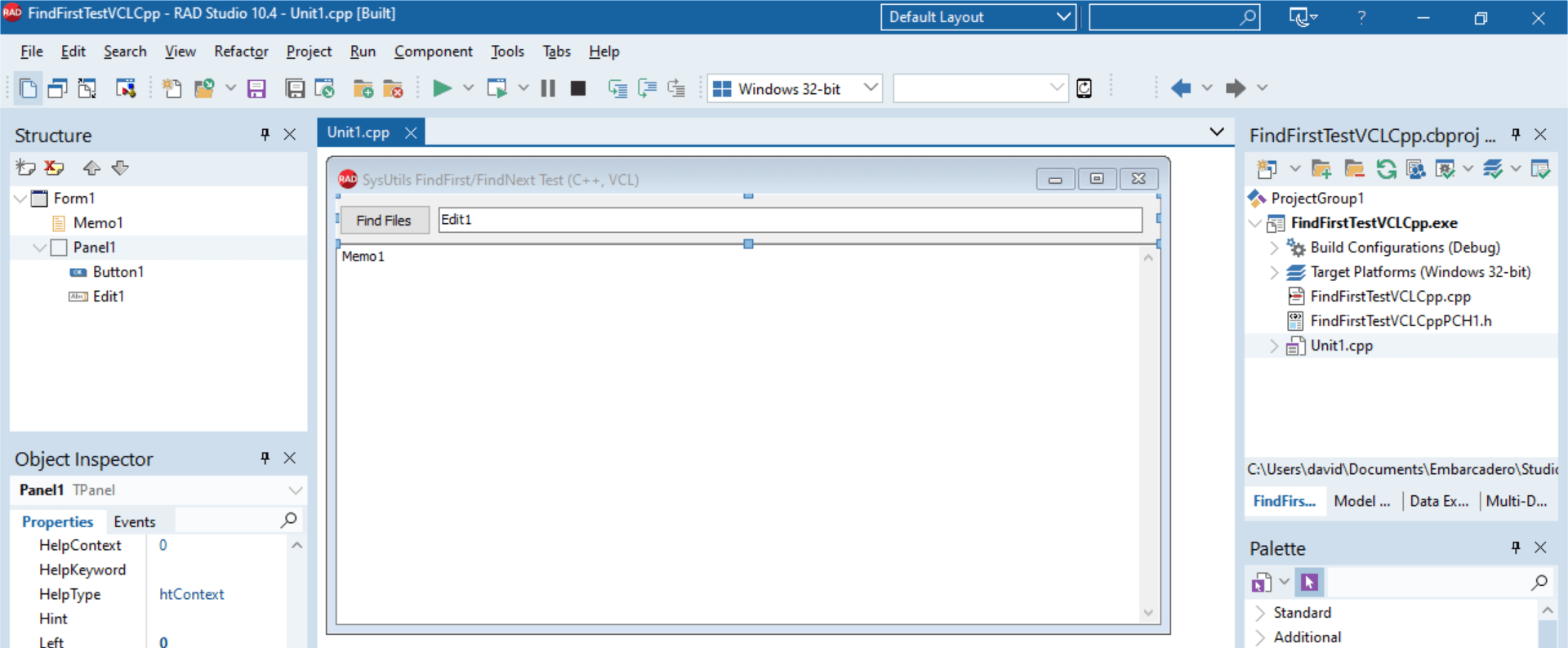Viewport: 1568px width, 648px height.
Task: Click Delete Item icon in Structure toolbar
Action: [x=55, y=168]
